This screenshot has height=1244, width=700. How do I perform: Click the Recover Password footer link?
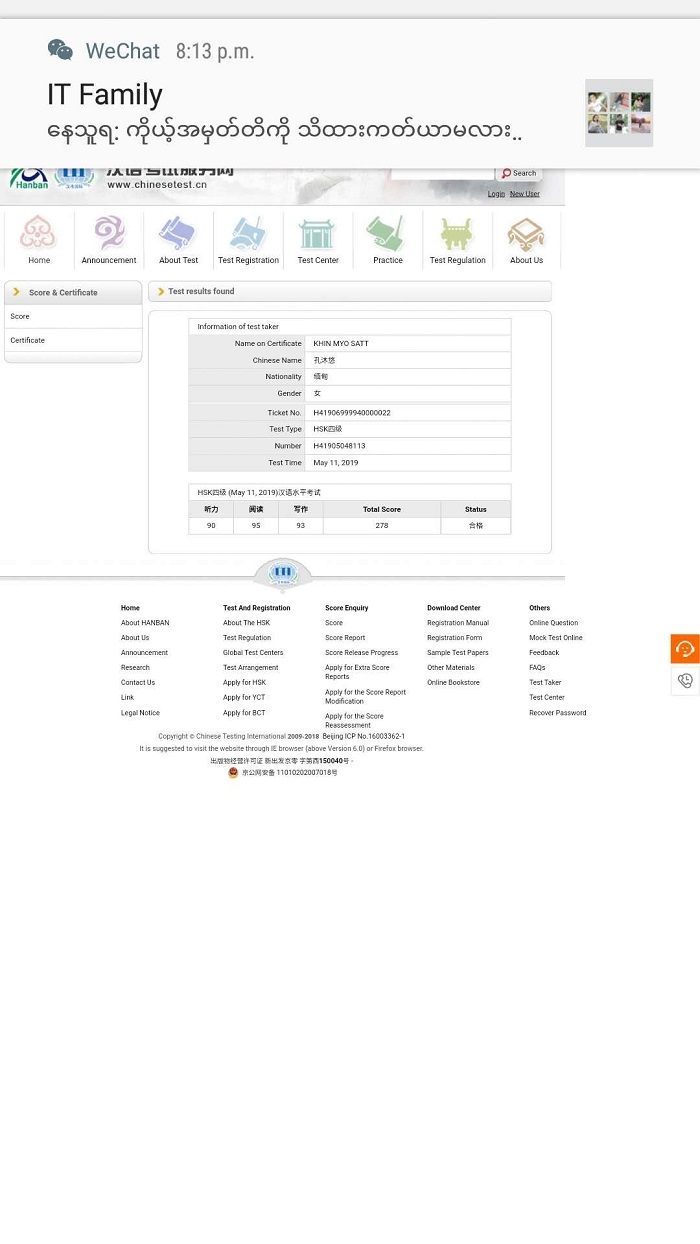[557, 713]
